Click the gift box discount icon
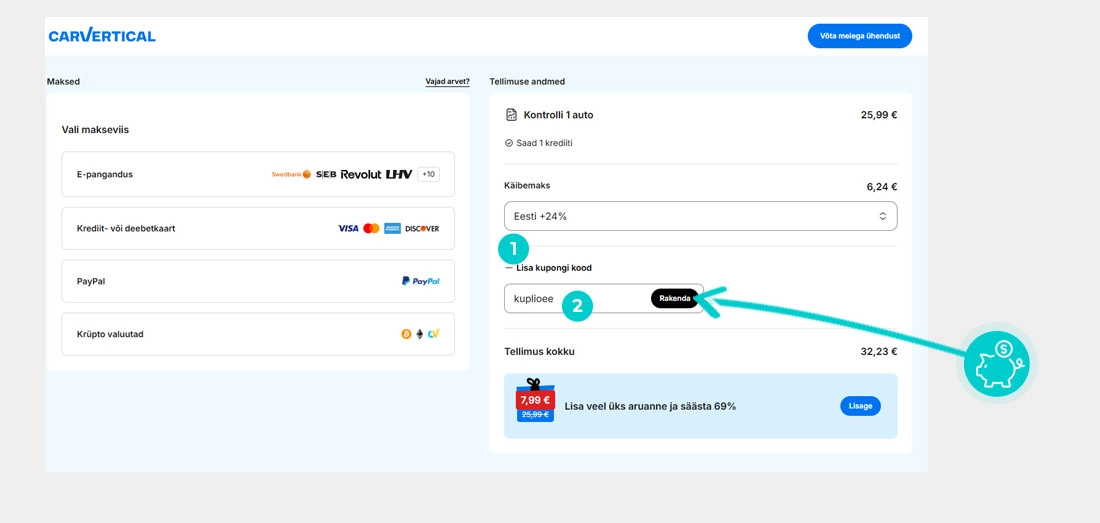The width and height of the screenshot is (1100, 523). click(535, 400)
